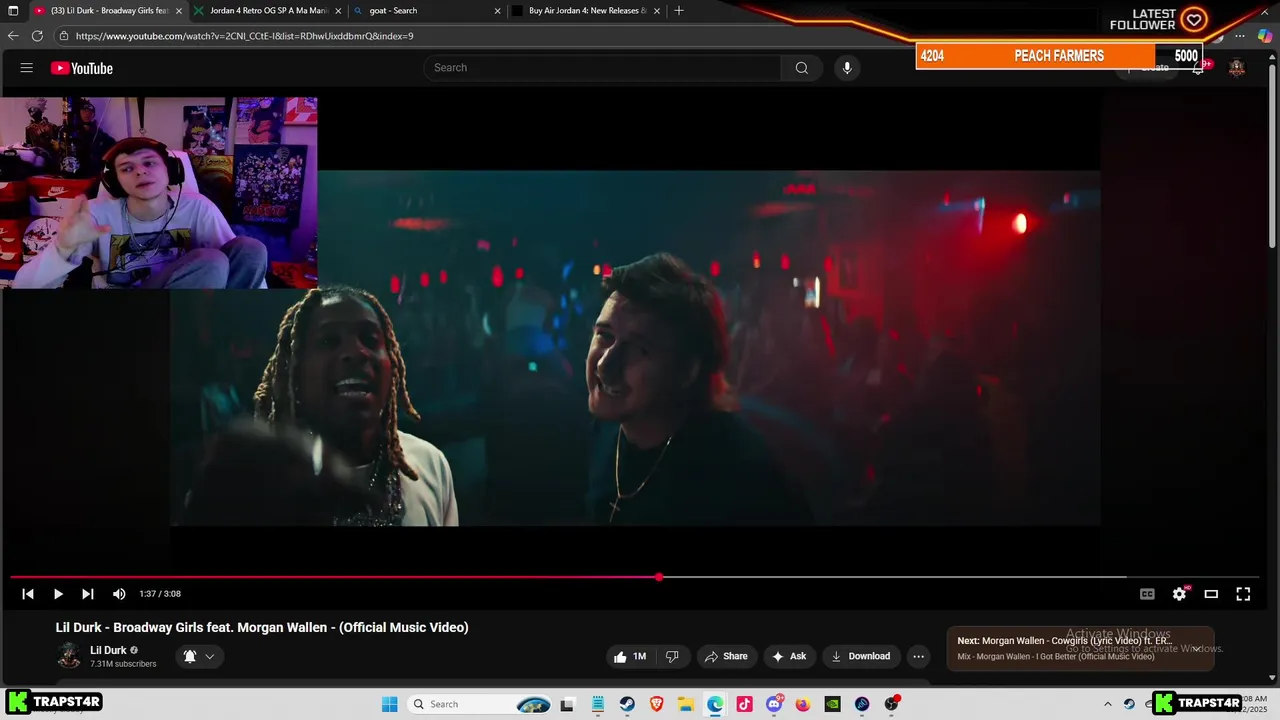Click the video title Broadway Girls text
This screenshot has width=1280, height=720.
point(262,627)
